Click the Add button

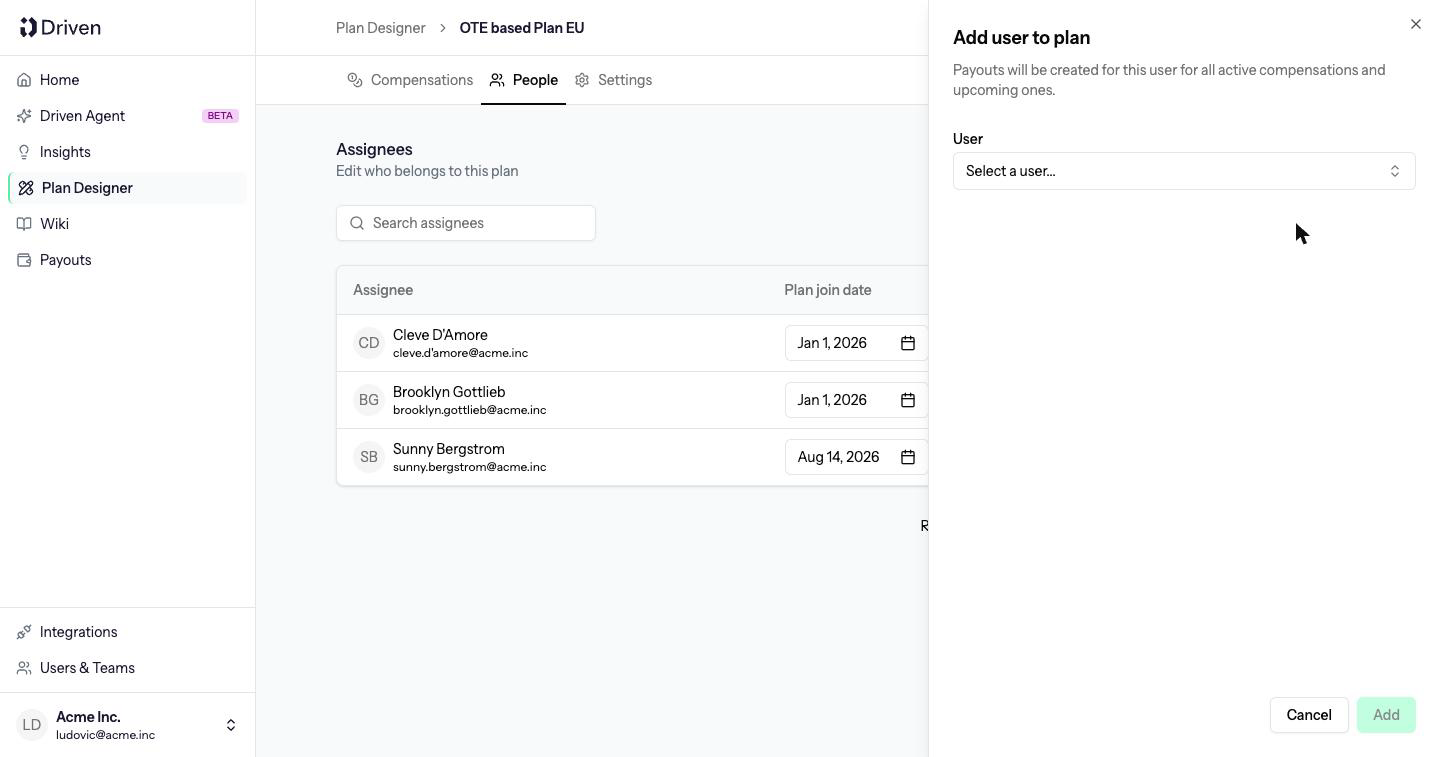coord(1386,715)
